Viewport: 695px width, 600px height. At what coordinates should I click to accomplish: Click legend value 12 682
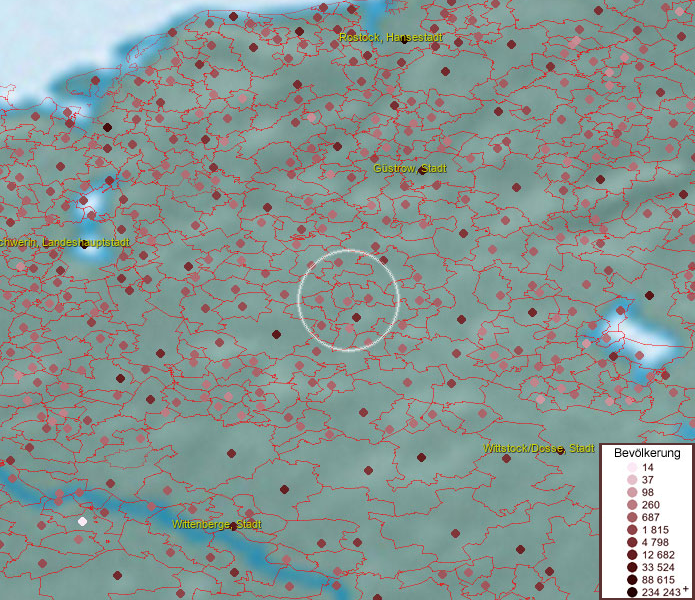[x=658, y=555]
